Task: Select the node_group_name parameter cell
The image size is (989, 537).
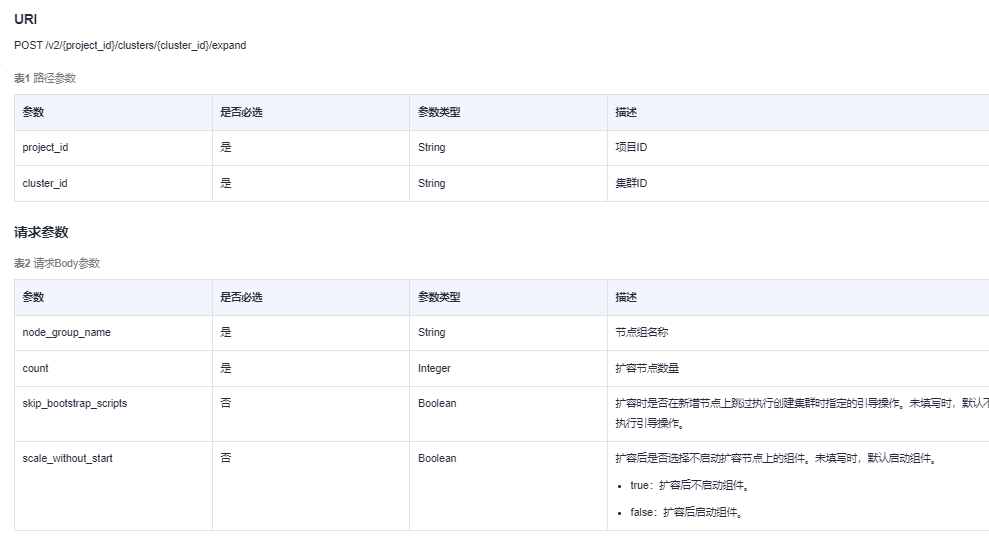Action: click(x=67, y=332)
